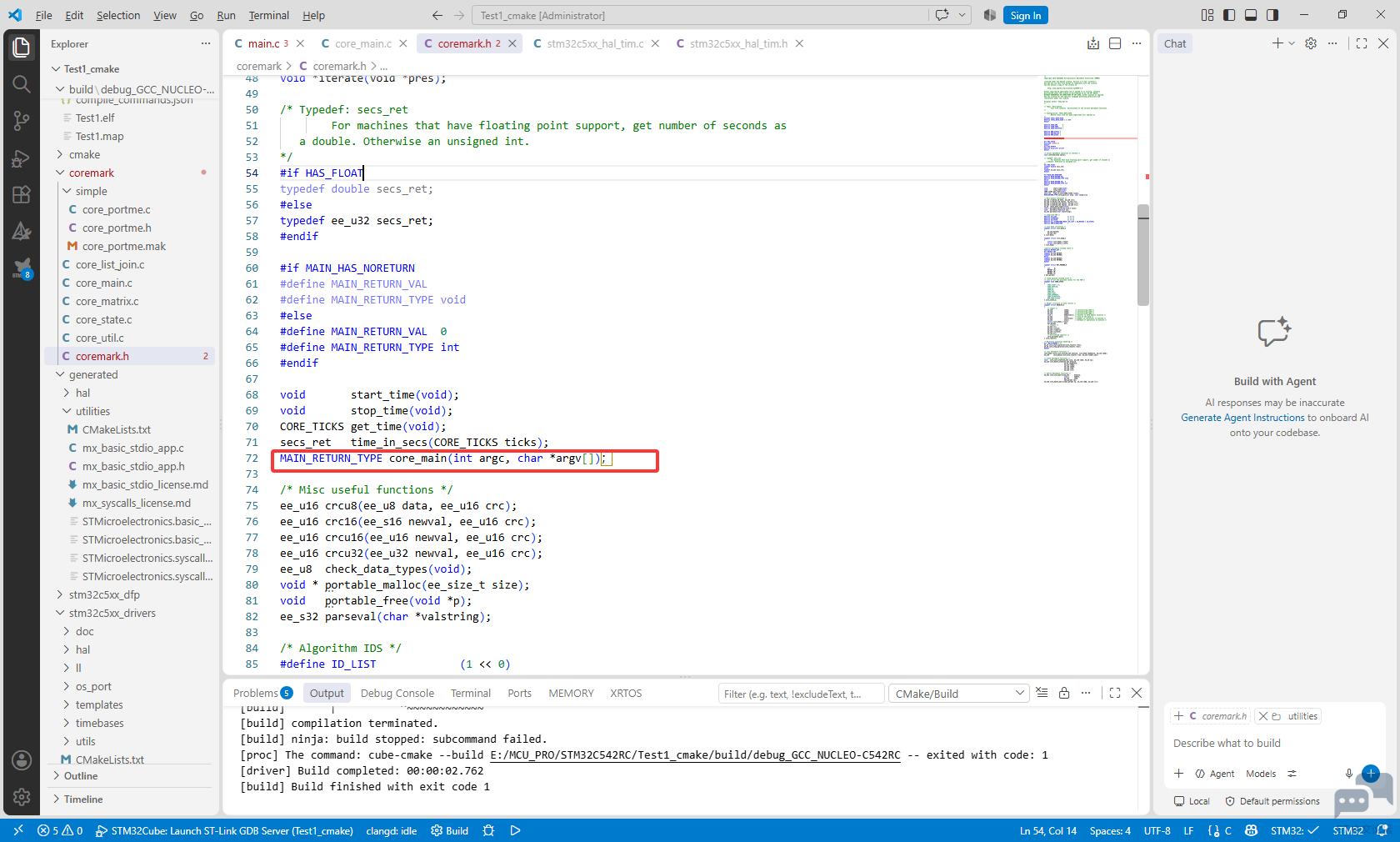Click the editor vertical scrollbar thumb

1143,254
